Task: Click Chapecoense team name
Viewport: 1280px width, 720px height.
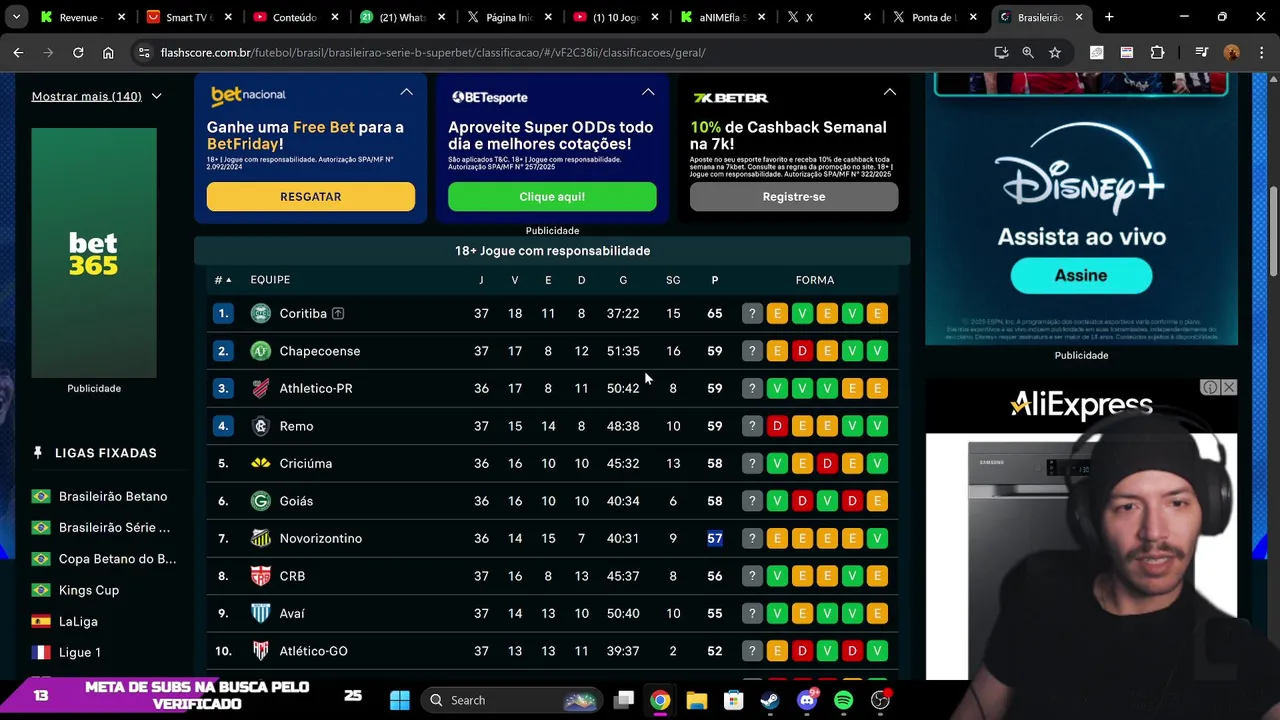Action: coord(320,351)
